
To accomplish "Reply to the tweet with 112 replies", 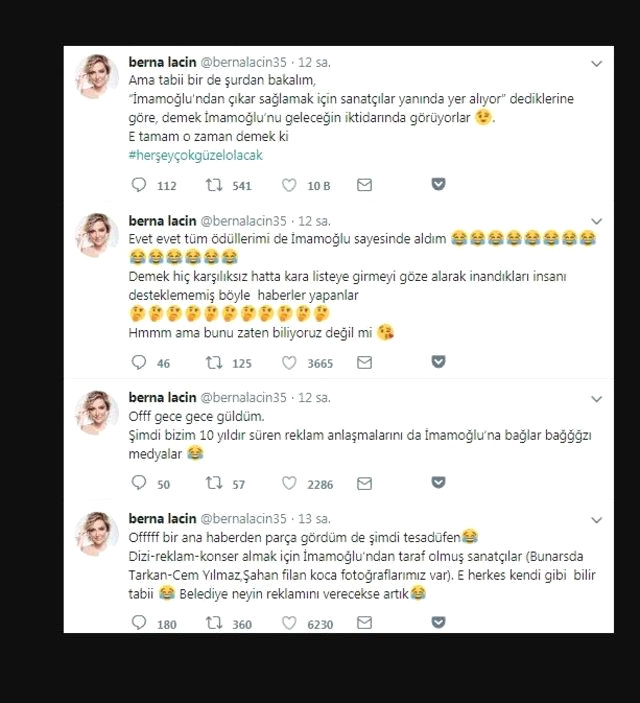I will click(x=138, y=185).
